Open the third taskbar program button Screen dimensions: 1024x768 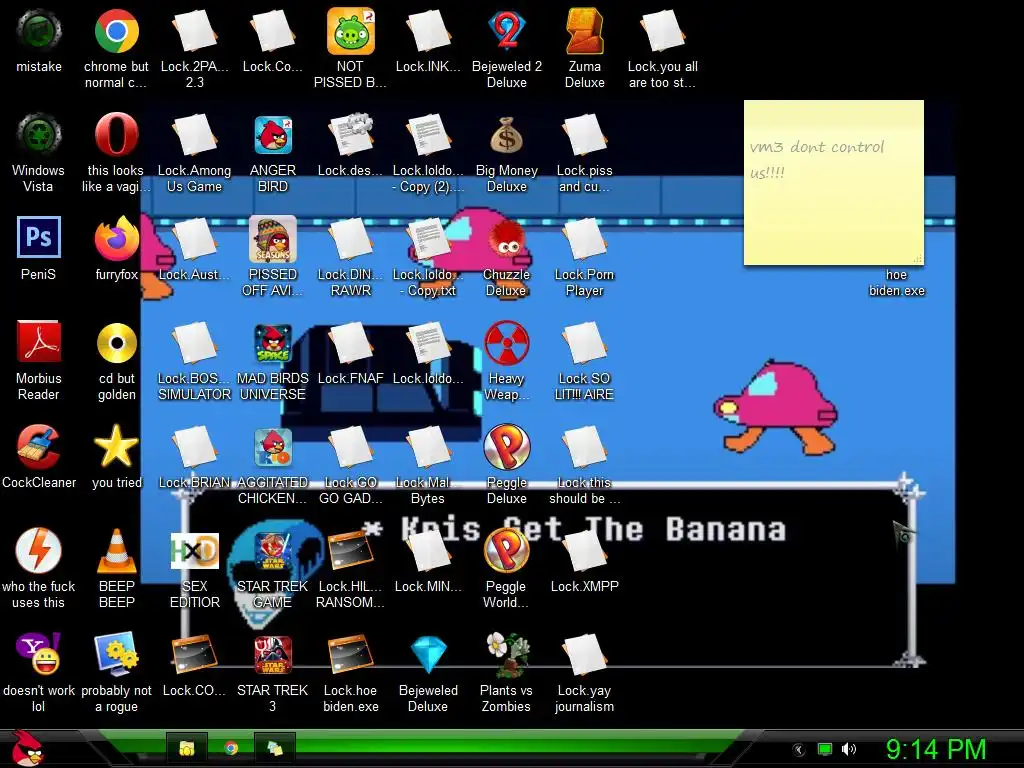274,748
